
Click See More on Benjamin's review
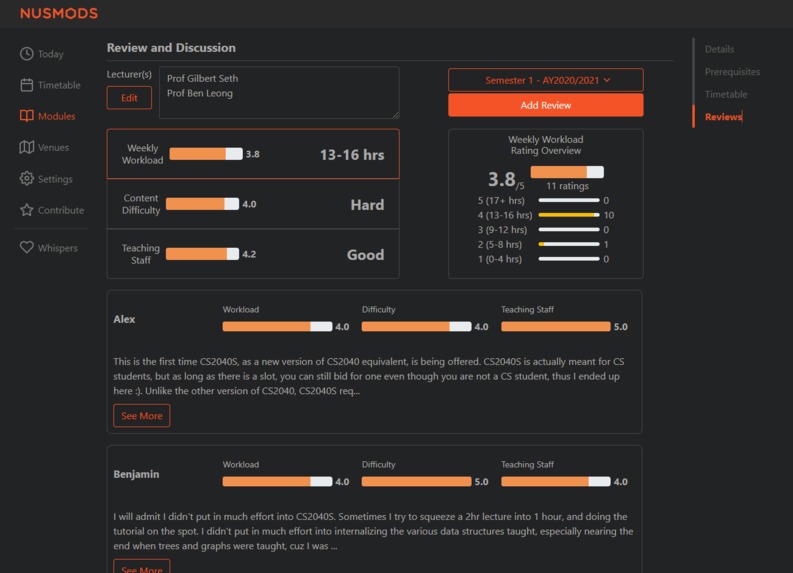point(142,566)
